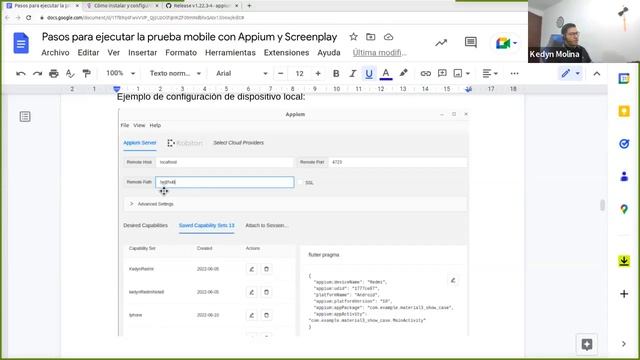
Task: Click Kedyn Molina's video thumbnail
Action: coord(583,31)
